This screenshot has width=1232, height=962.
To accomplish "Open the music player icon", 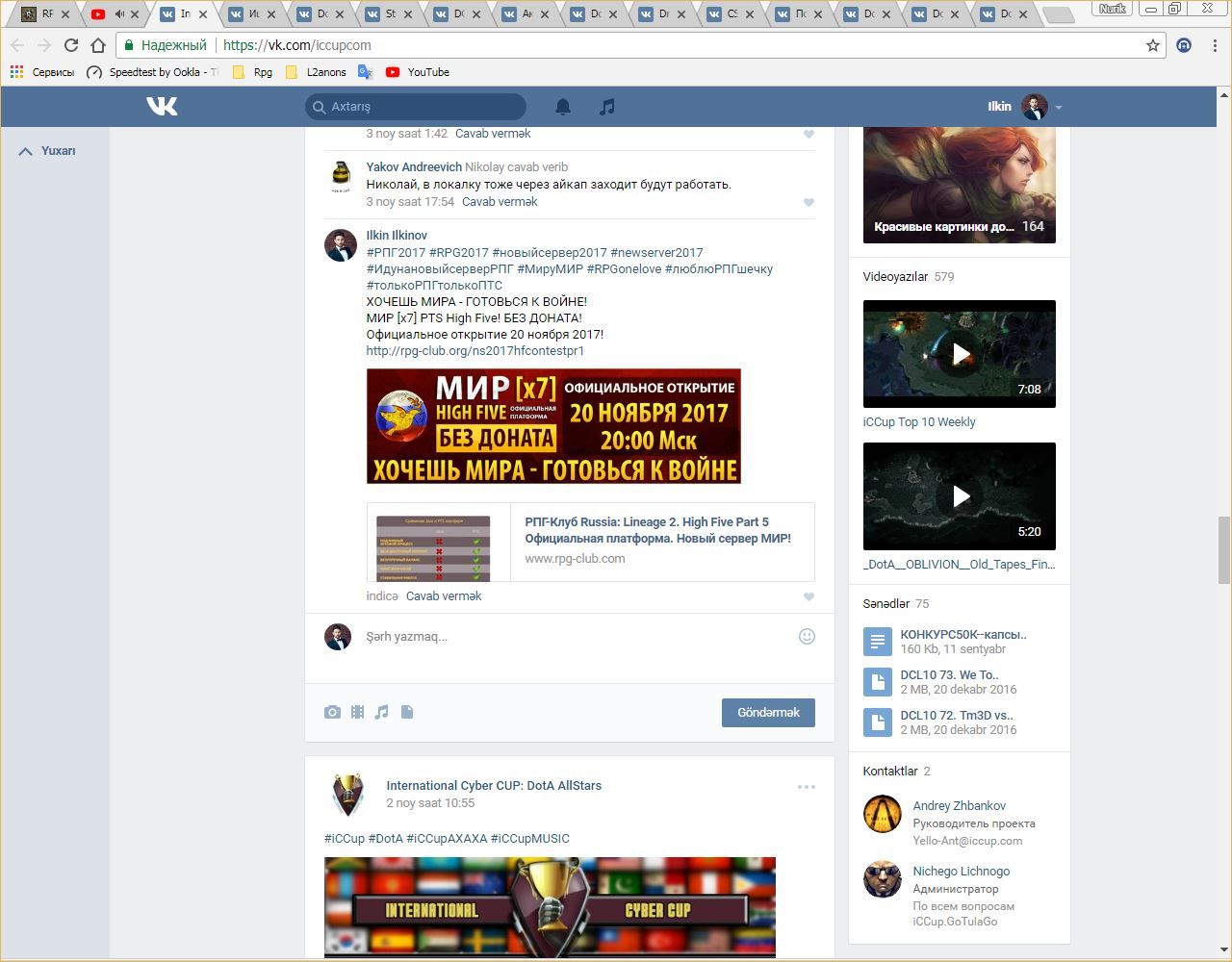I will coord(606,107).
